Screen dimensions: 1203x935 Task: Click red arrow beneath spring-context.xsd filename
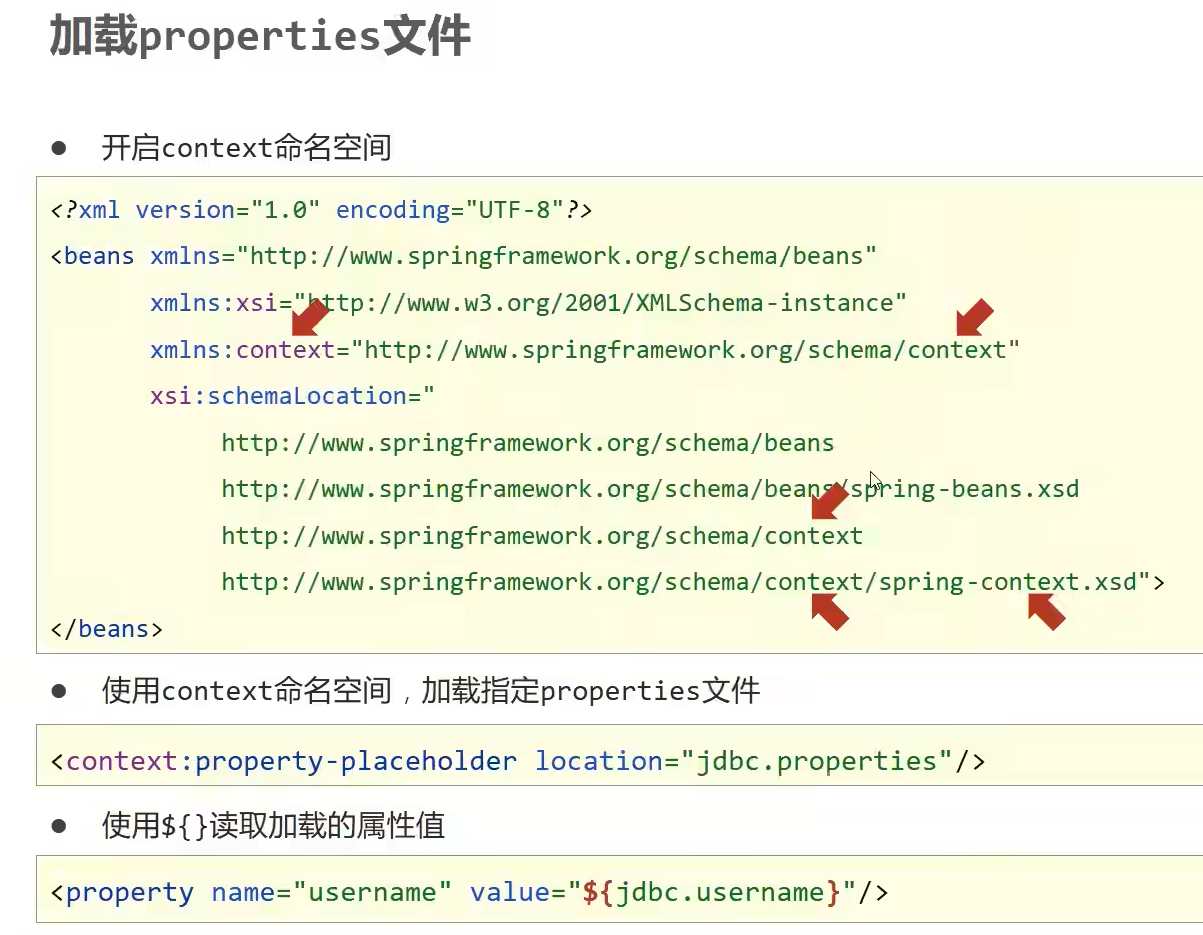coord(1046,611)
